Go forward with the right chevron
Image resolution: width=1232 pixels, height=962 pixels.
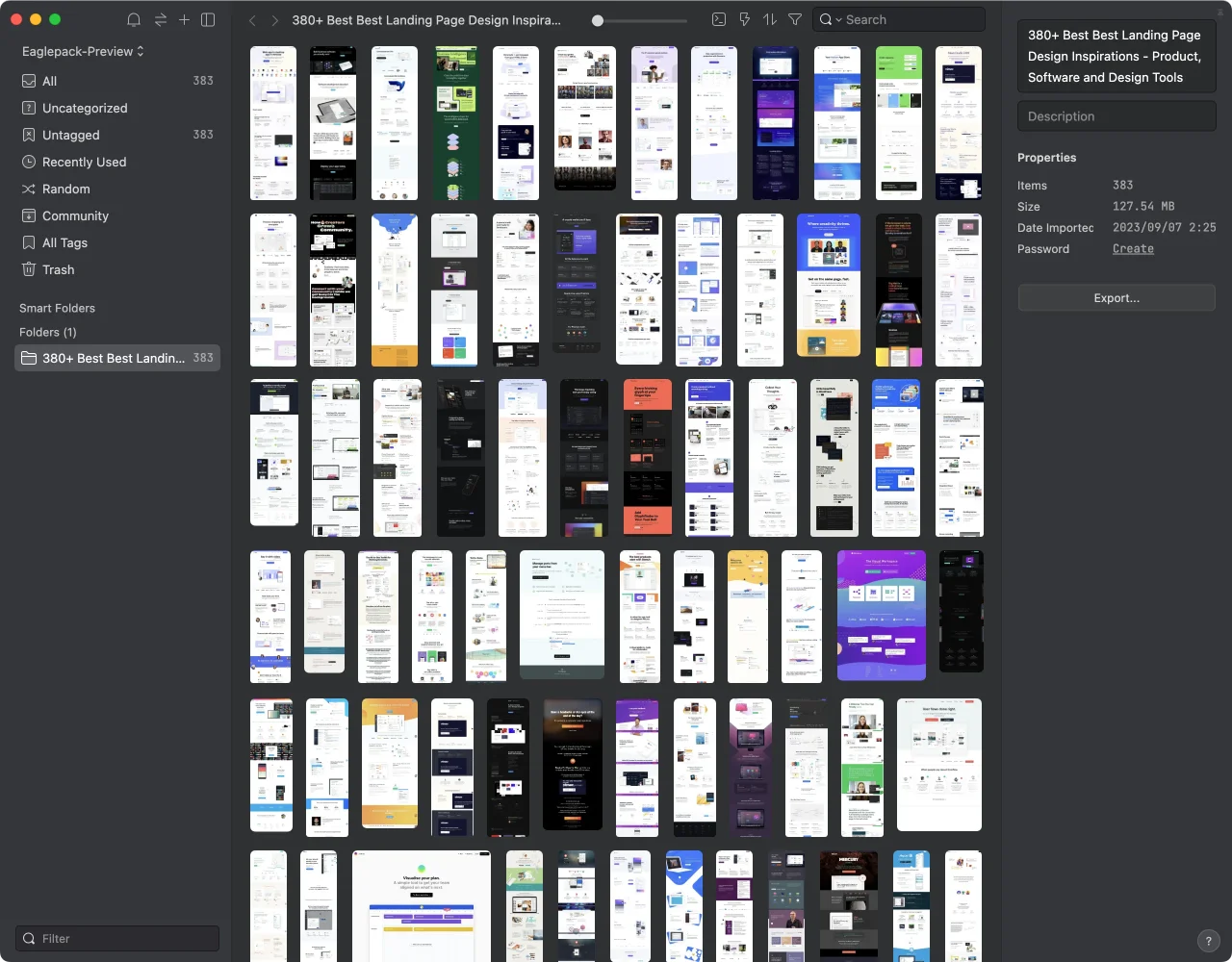point(275,20)
